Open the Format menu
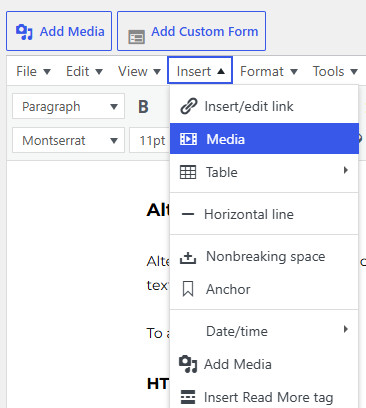 pyautogui.click(x=268, y=71)
